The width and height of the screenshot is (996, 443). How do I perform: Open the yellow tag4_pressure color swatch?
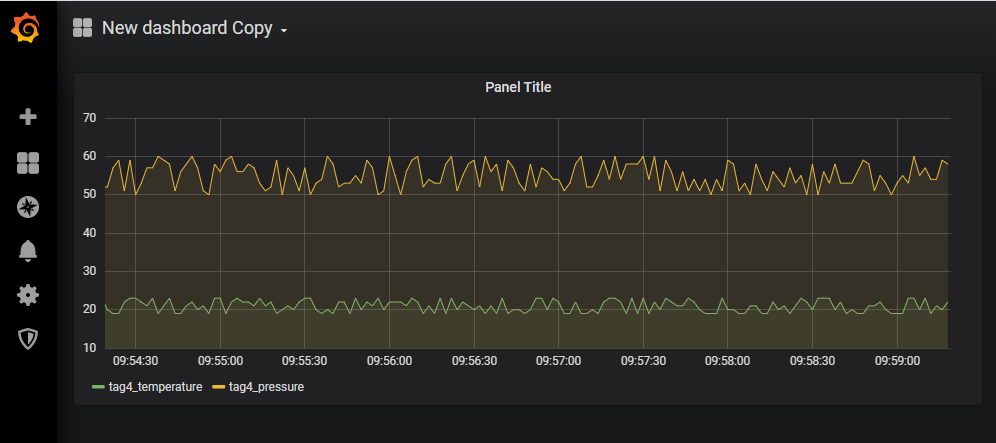tap(219, 386)
